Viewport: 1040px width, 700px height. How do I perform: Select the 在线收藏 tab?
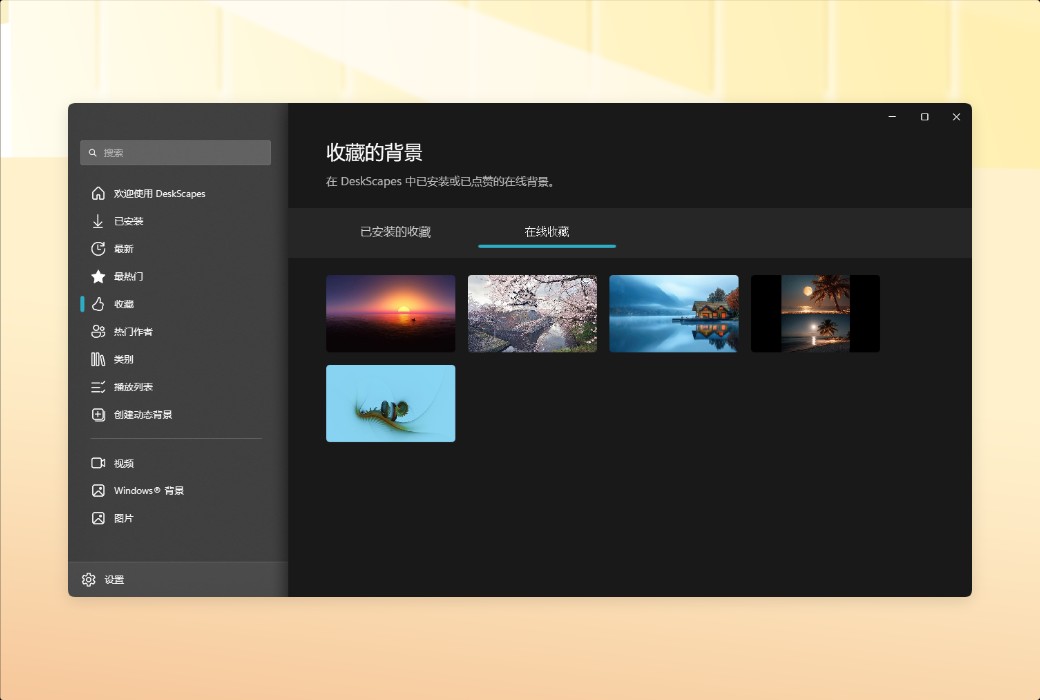(x=546, y=231)
